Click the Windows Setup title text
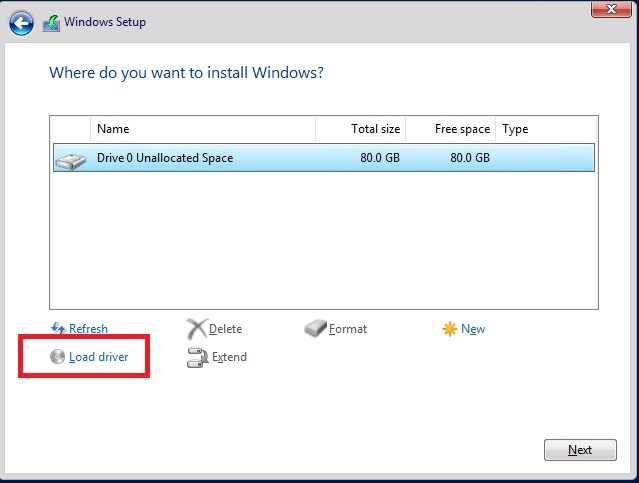The height and width of the screenshot is (483, 639). point(105,22)
